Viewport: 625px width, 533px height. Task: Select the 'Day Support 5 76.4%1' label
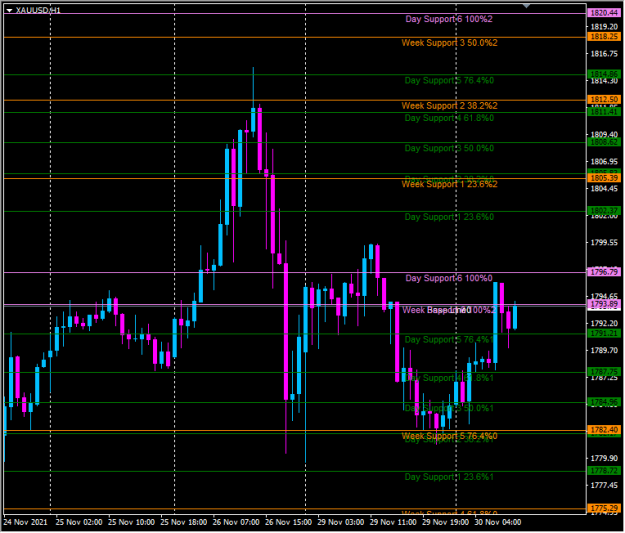pyautogui.click(x=449, y=340)
